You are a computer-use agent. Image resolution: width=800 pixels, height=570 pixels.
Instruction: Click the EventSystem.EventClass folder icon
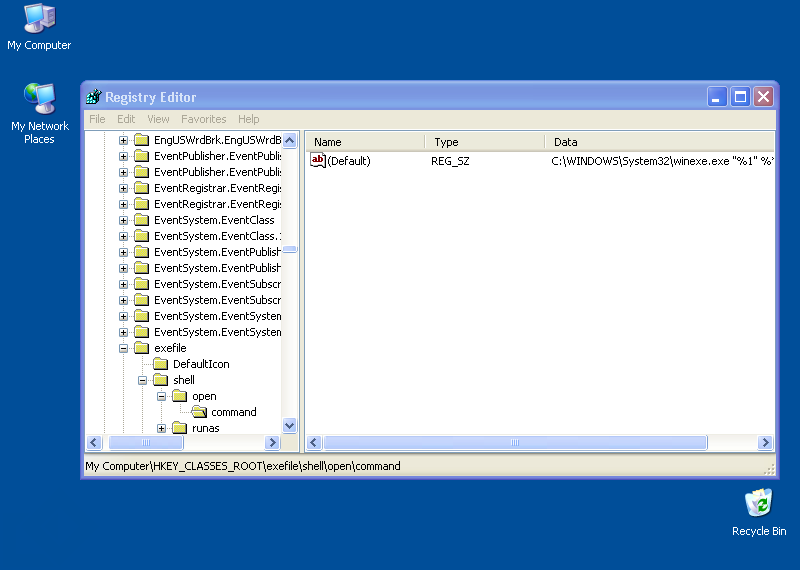click(x=141, y=220)
